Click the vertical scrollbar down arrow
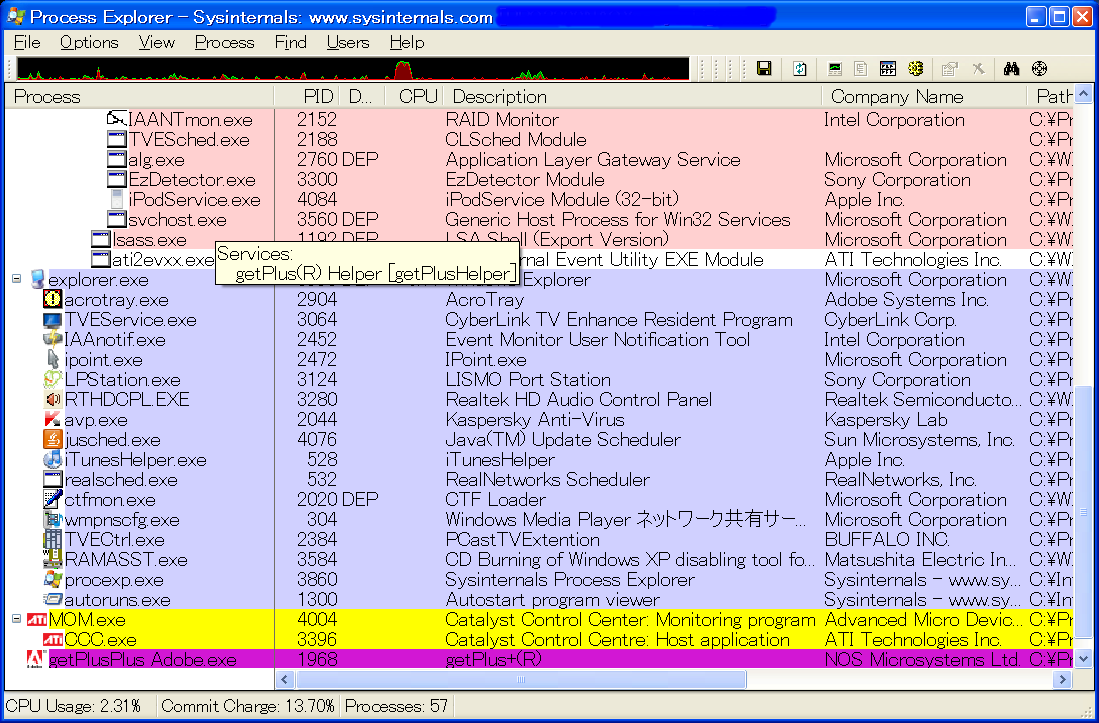The image size is (1099, 723). pos(1083,659)
